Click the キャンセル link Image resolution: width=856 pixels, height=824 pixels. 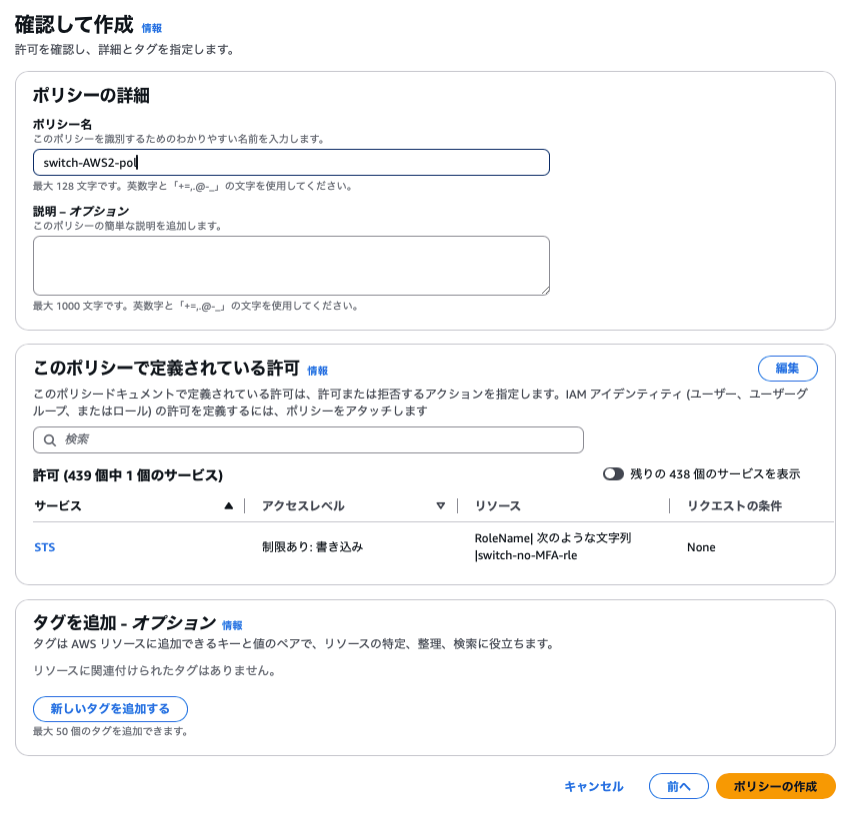coord(594,786)
